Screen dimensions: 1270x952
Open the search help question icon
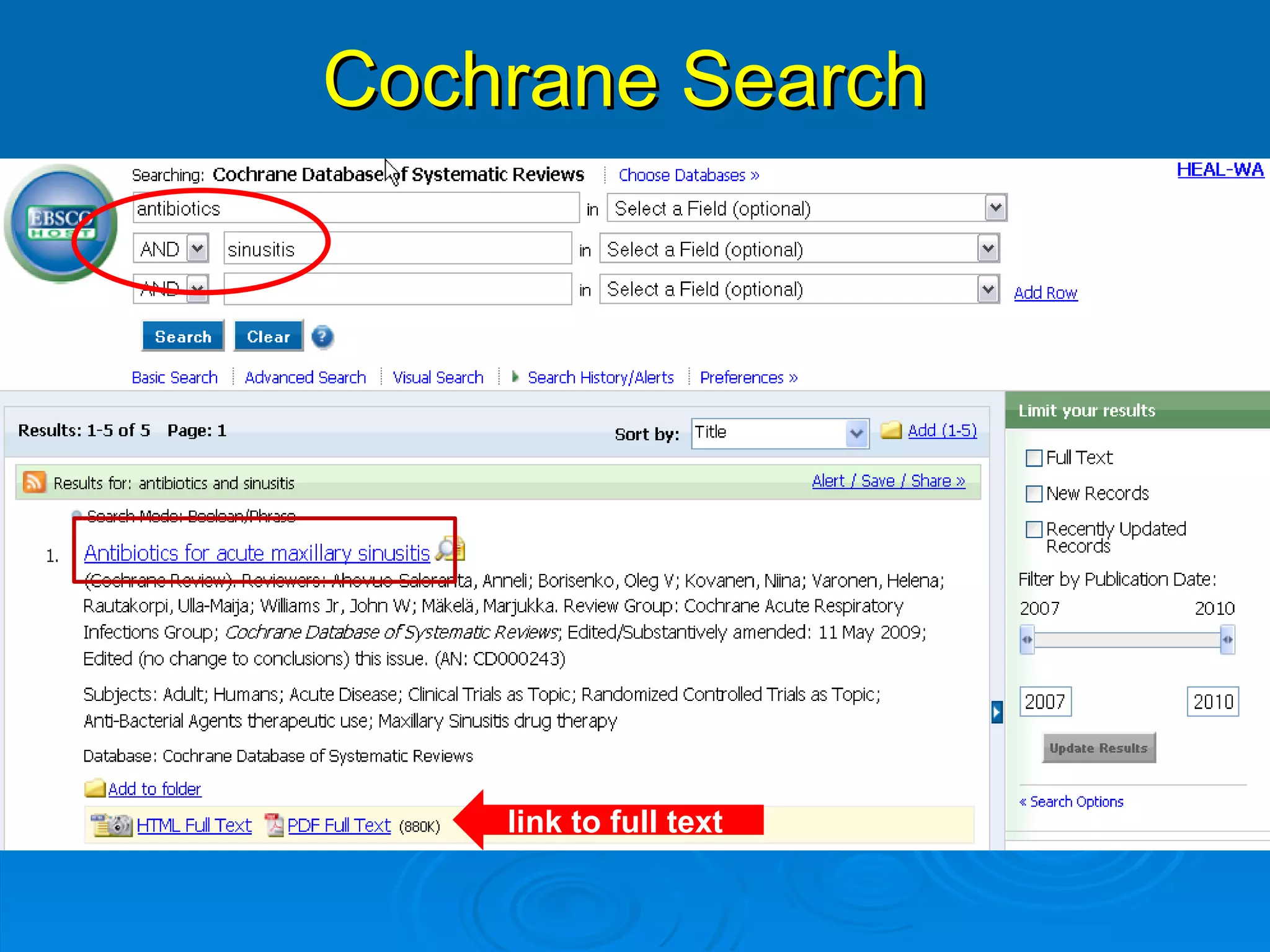322,337
